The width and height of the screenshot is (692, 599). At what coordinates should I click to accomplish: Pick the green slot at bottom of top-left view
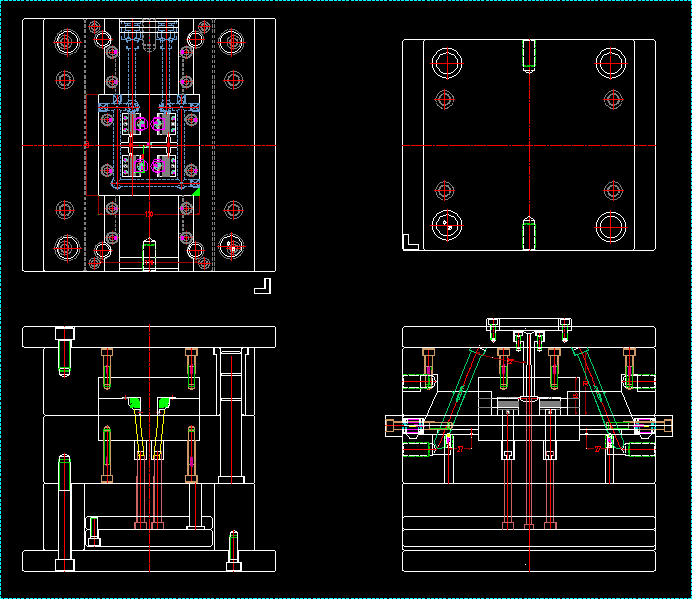point(149,249)
